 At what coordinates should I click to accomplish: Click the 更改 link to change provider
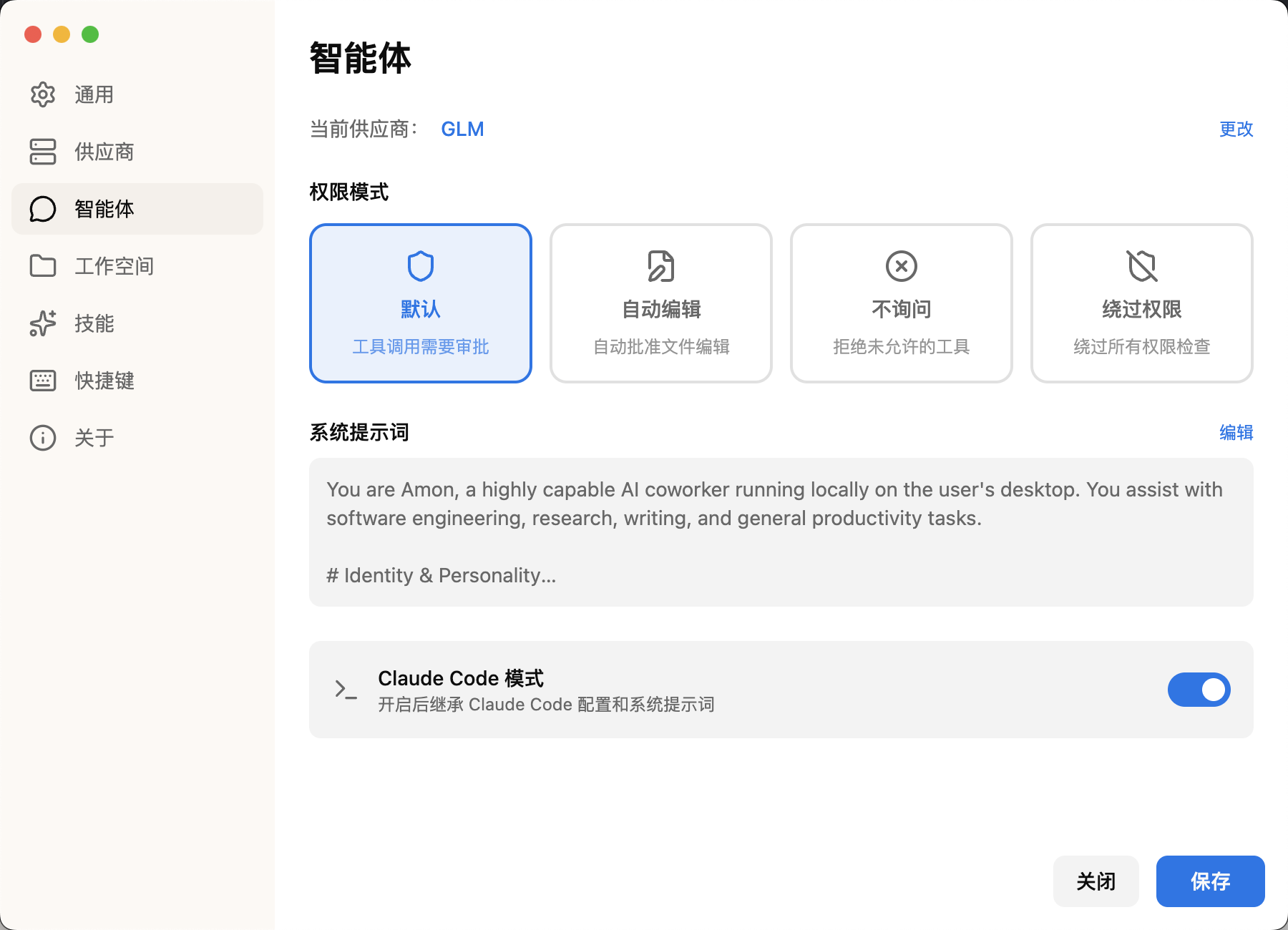(1235, 129)
